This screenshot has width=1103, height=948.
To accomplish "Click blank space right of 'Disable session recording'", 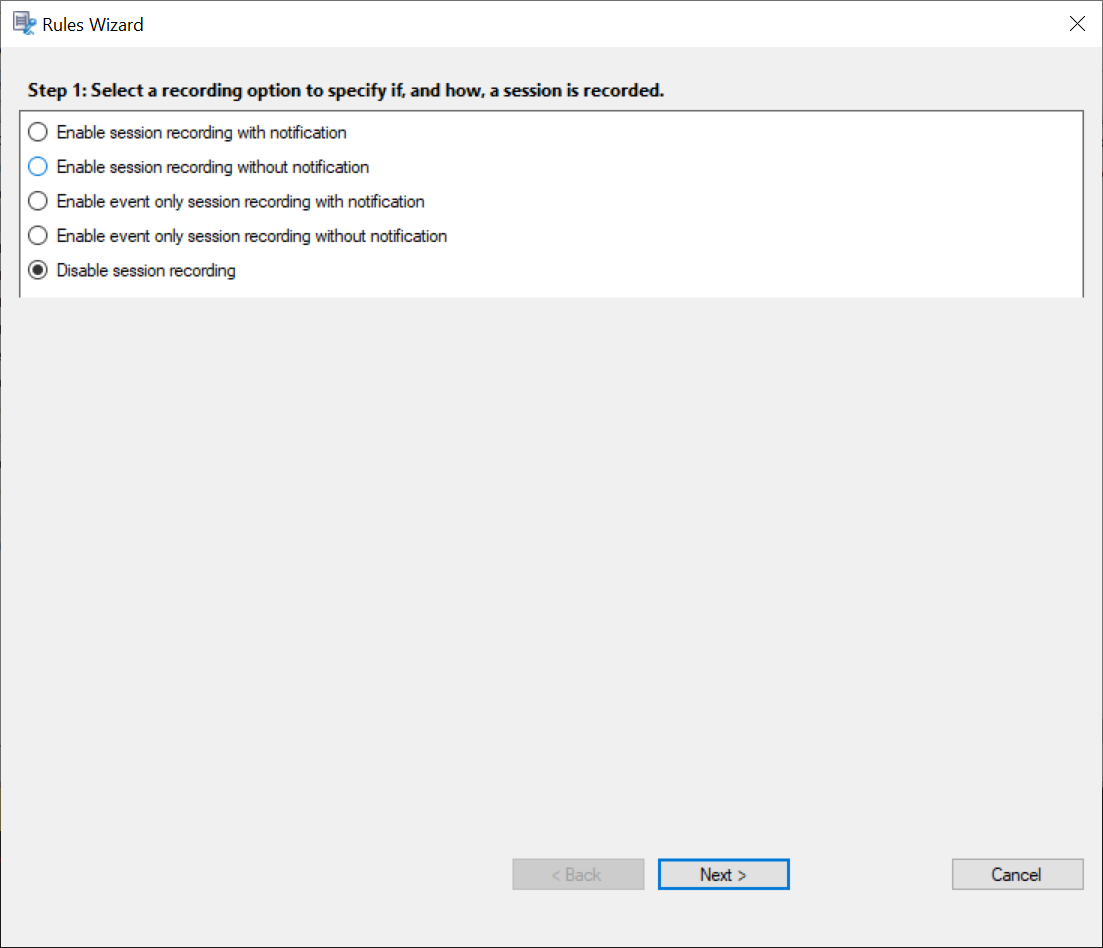I will click(650, 270).
